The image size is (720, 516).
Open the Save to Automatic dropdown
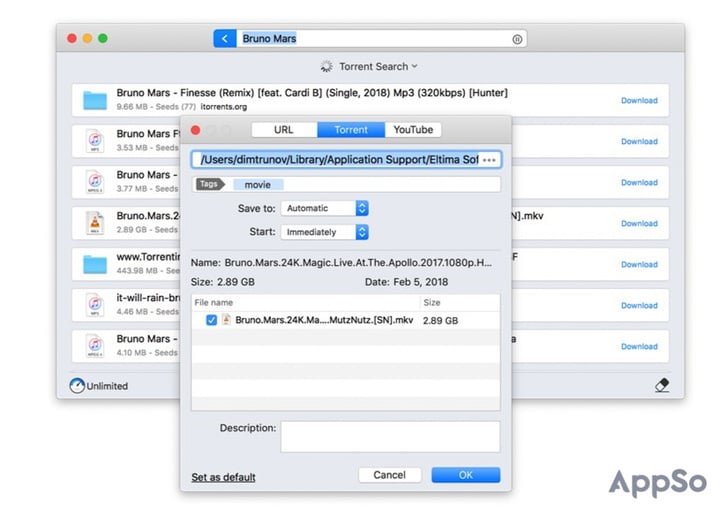pos(325,208)
